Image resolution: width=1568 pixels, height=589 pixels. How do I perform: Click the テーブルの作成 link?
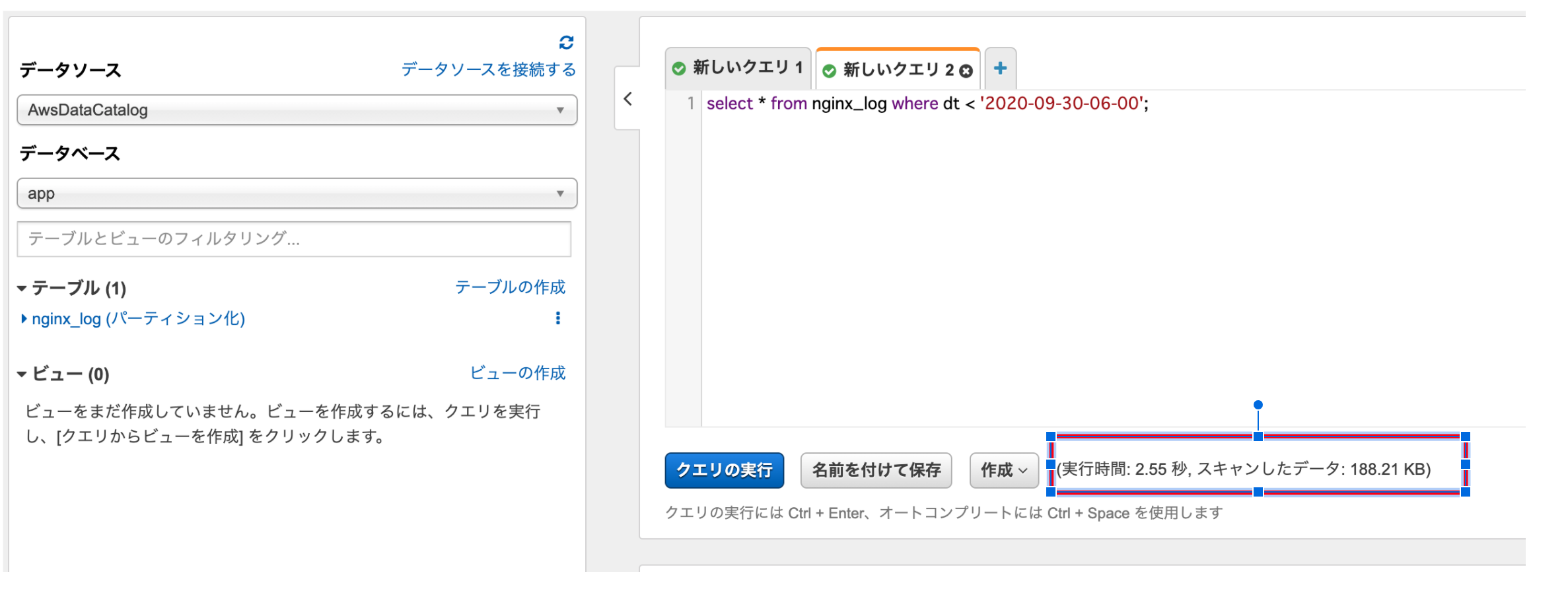pyautogui.click(x=511, y=287)
